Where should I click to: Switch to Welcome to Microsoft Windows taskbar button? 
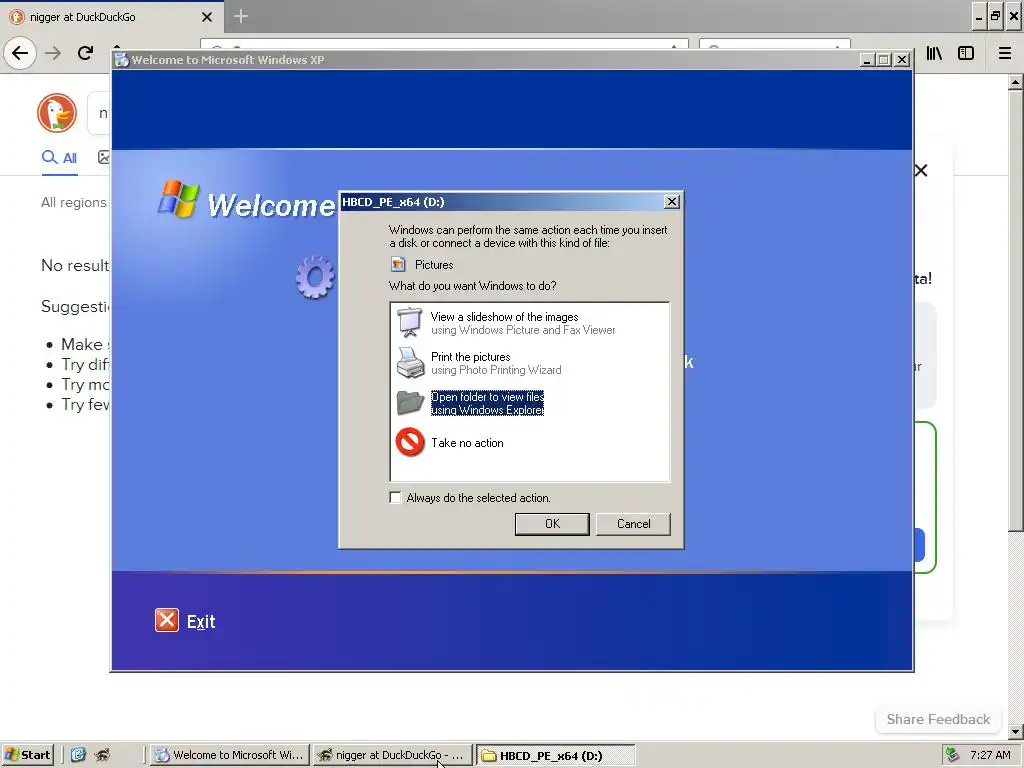(230, 755)
